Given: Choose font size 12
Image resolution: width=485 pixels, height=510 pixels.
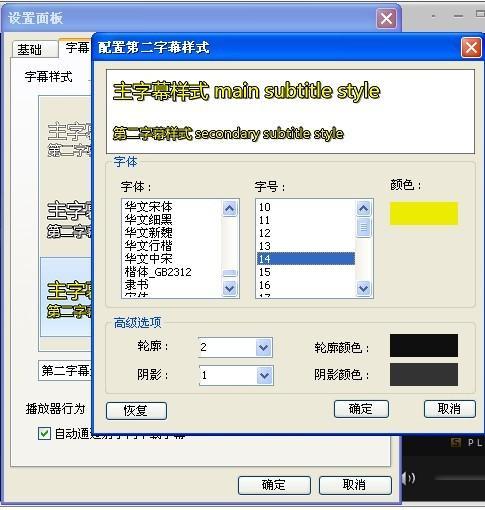Looking at the screenshot, I should (265, 233).
